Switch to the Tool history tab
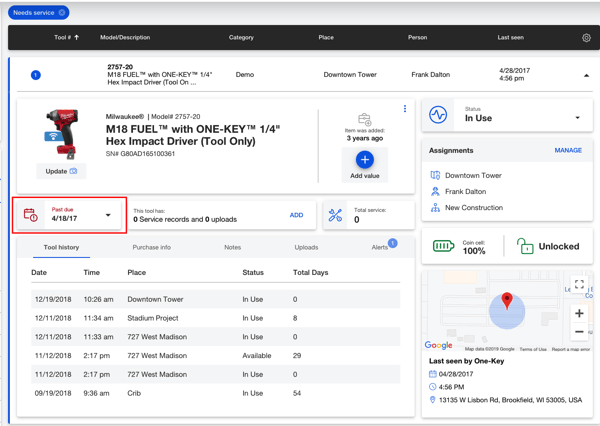 pyautogui.click(x=61, y=247)
